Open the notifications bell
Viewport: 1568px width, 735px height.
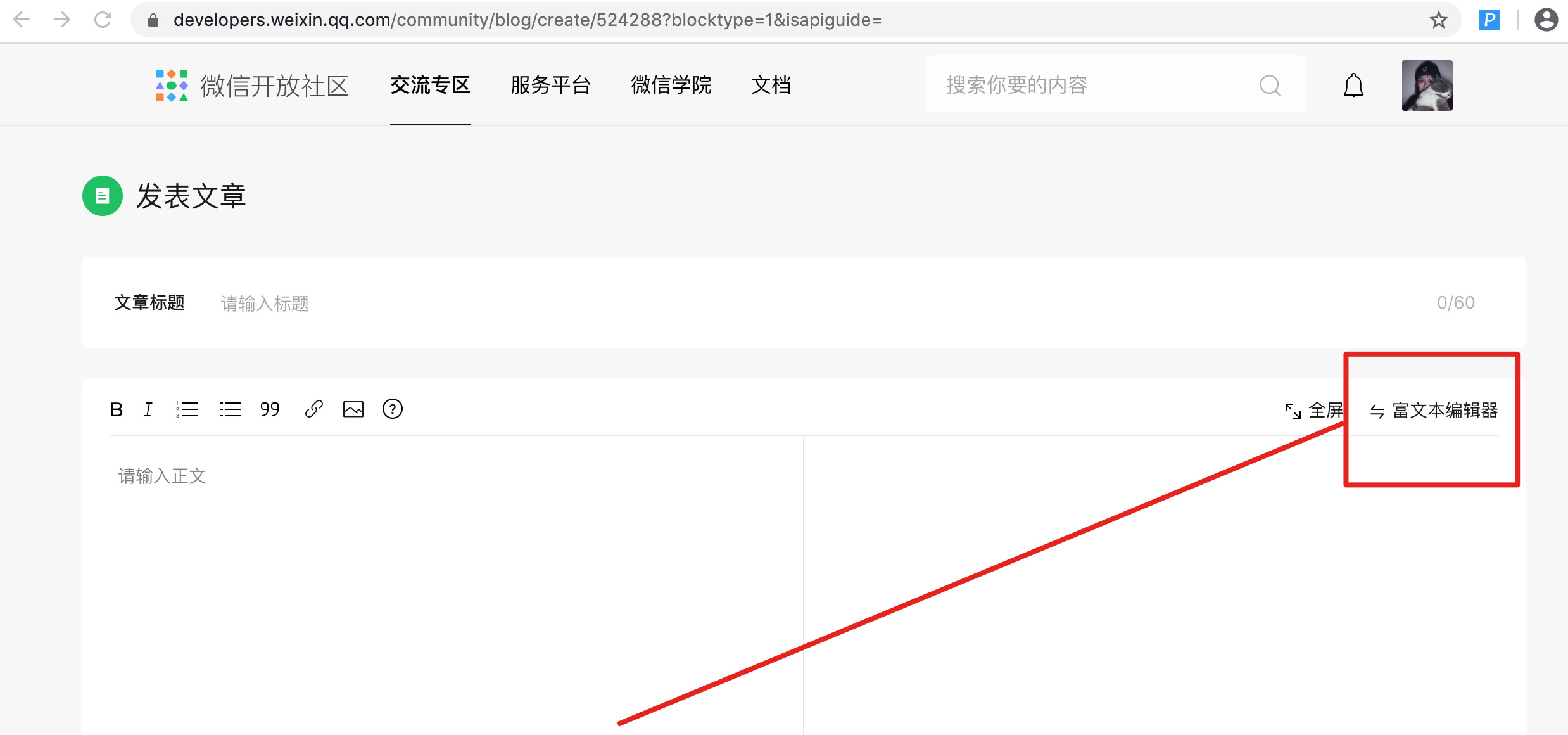(1353, 86)
